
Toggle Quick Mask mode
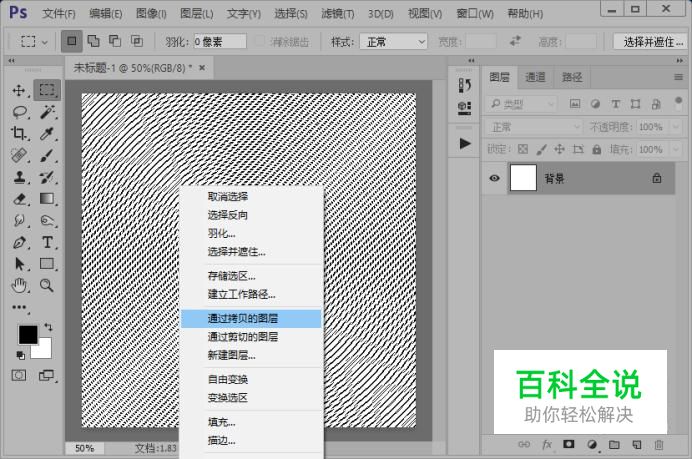(19, 376)
